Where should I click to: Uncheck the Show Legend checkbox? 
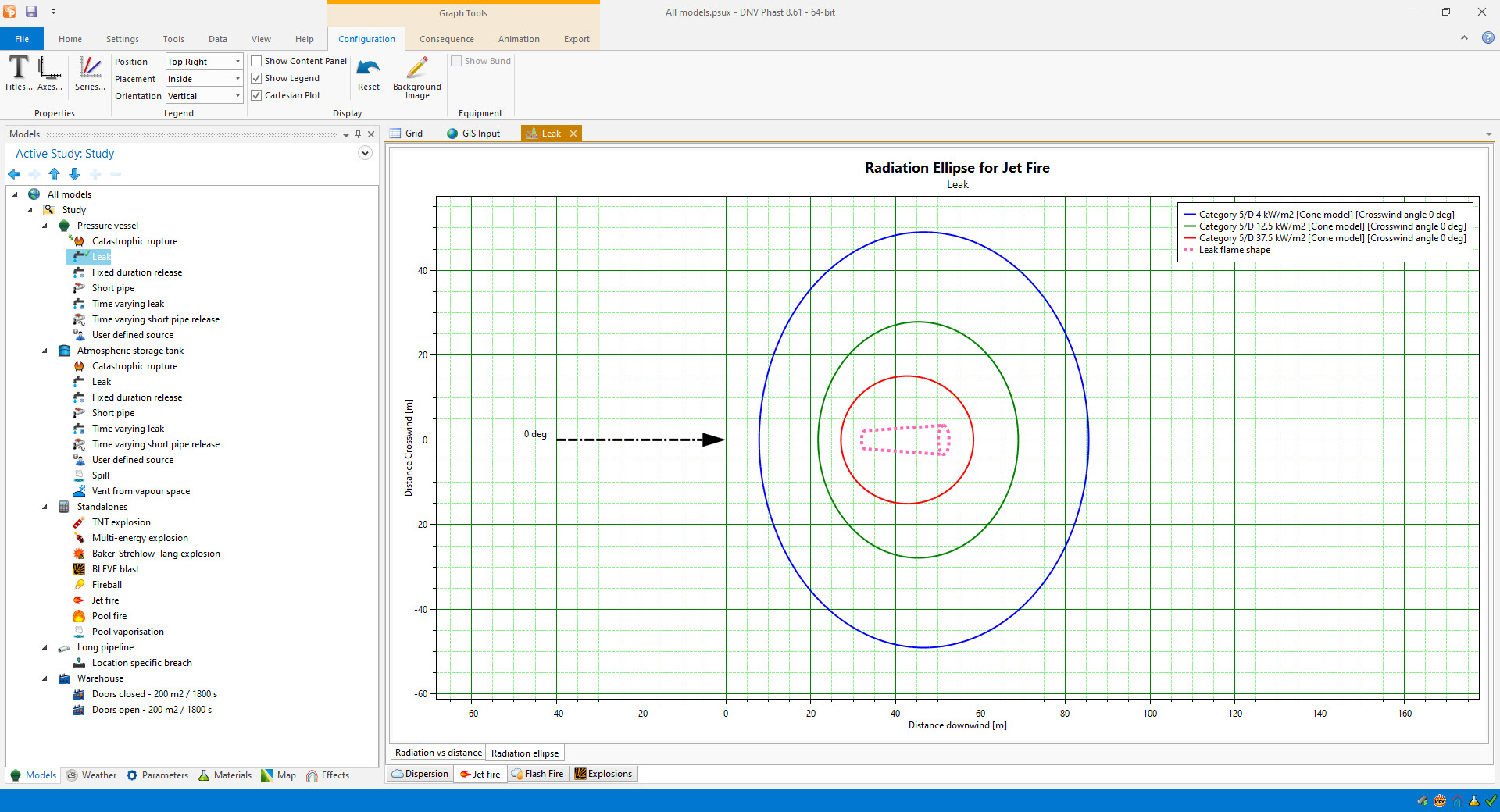[256, 77]
